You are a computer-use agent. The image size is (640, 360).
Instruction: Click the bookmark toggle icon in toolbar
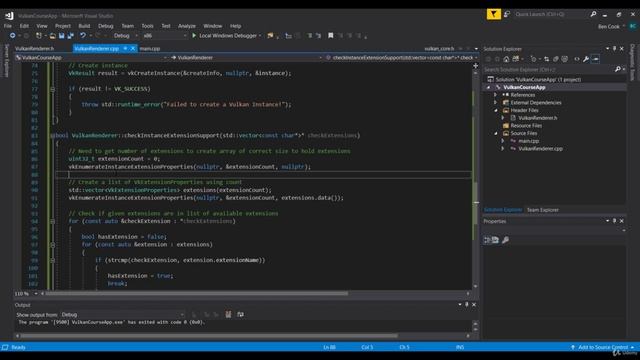pyautogui.click(x=331, y=36)
